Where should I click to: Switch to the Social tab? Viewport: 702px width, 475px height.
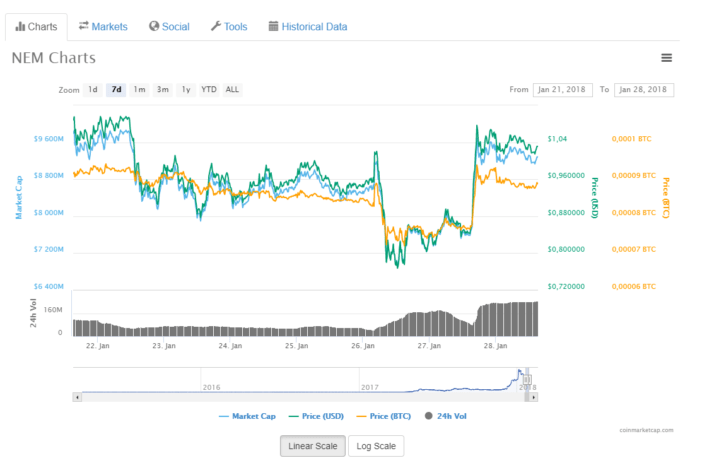pos(169,27)
